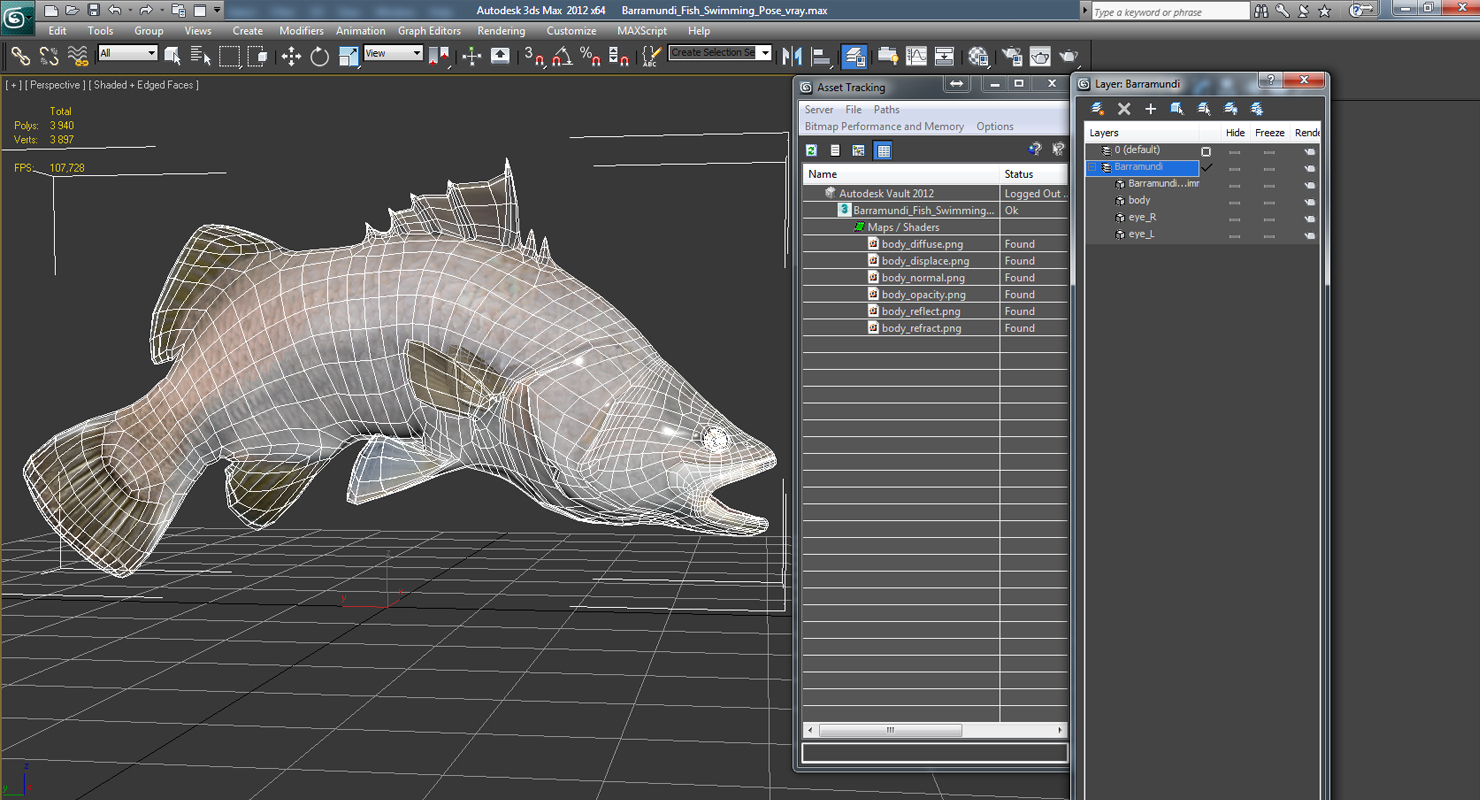Activate the Select and Rotate tool
Viewport: 1480px width, 800px height.
pyautogui.click(x=320, y=57)
